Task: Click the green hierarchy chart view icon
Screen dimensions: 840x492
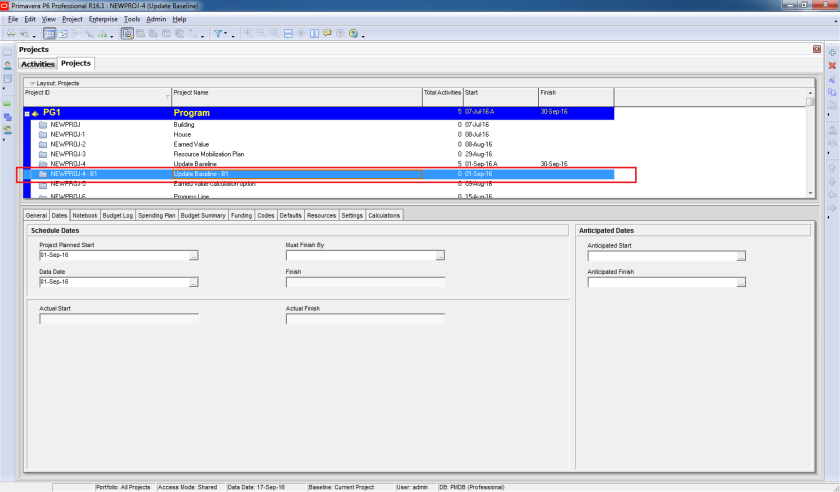Action: tap(102, 34)
